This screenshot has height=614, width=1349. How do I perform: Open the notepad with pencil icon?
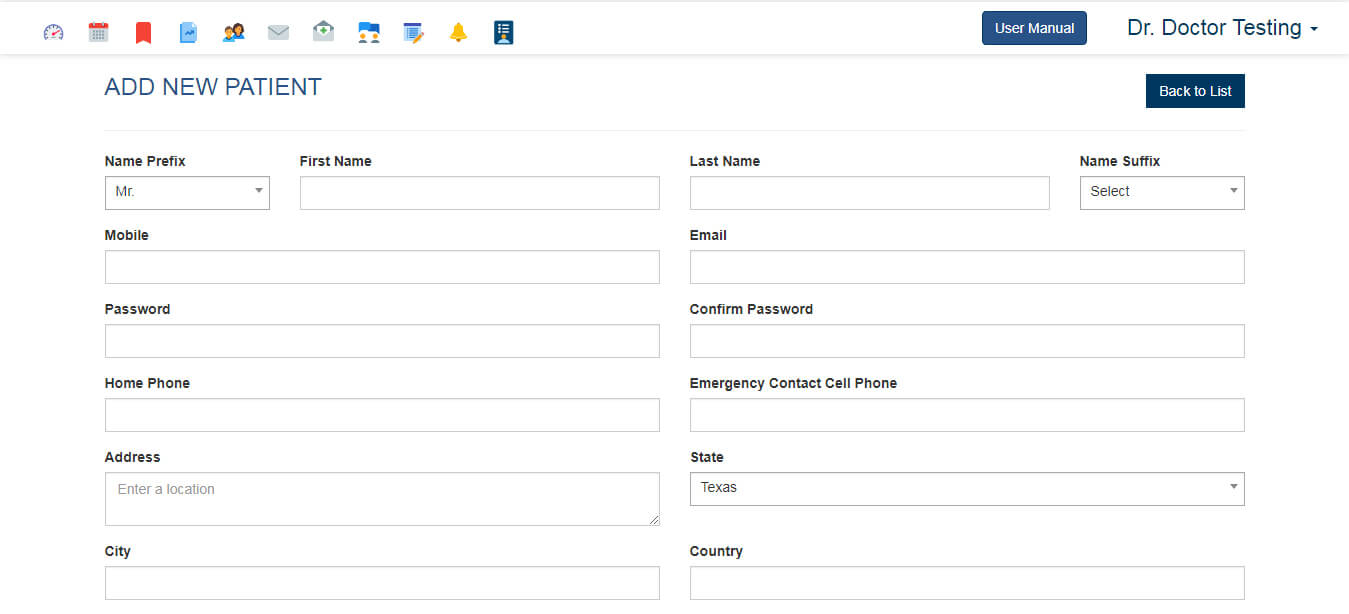point(413,33)
